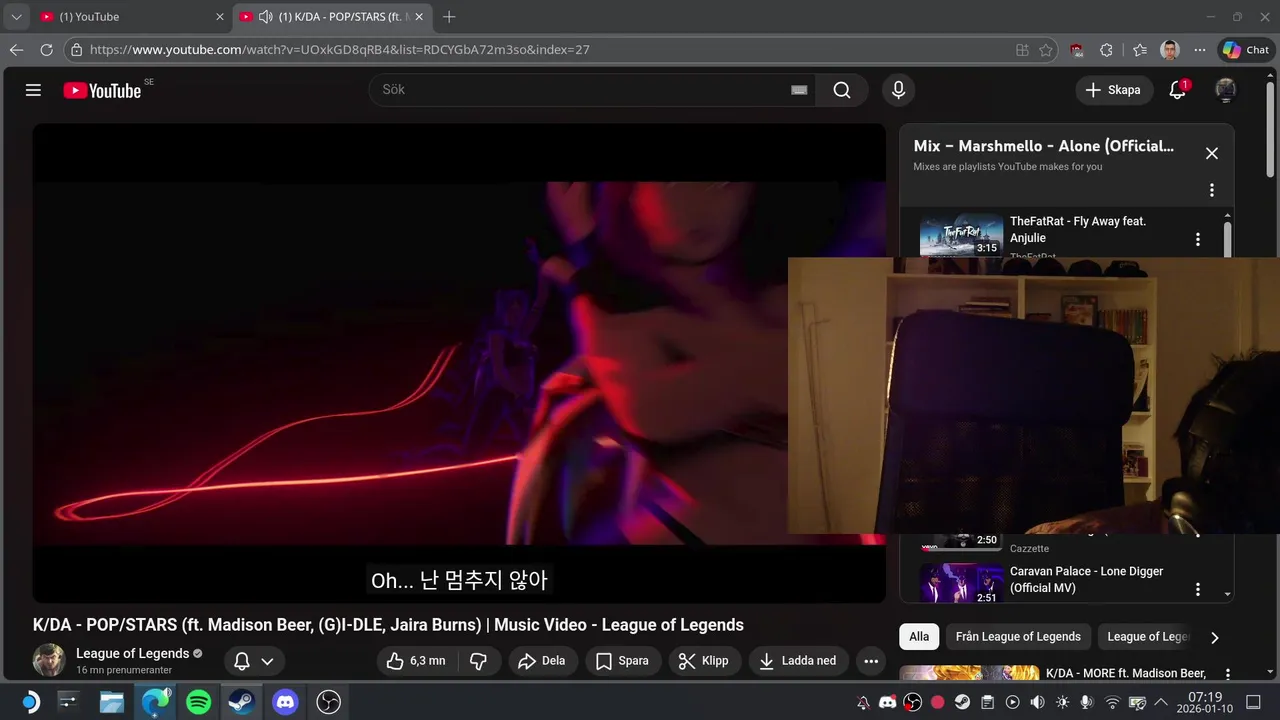The width and height of the screenshot is (1280, 720).
Task: Mute the K/DA tab via speaker icon
Action: click(x=266, y=17)
